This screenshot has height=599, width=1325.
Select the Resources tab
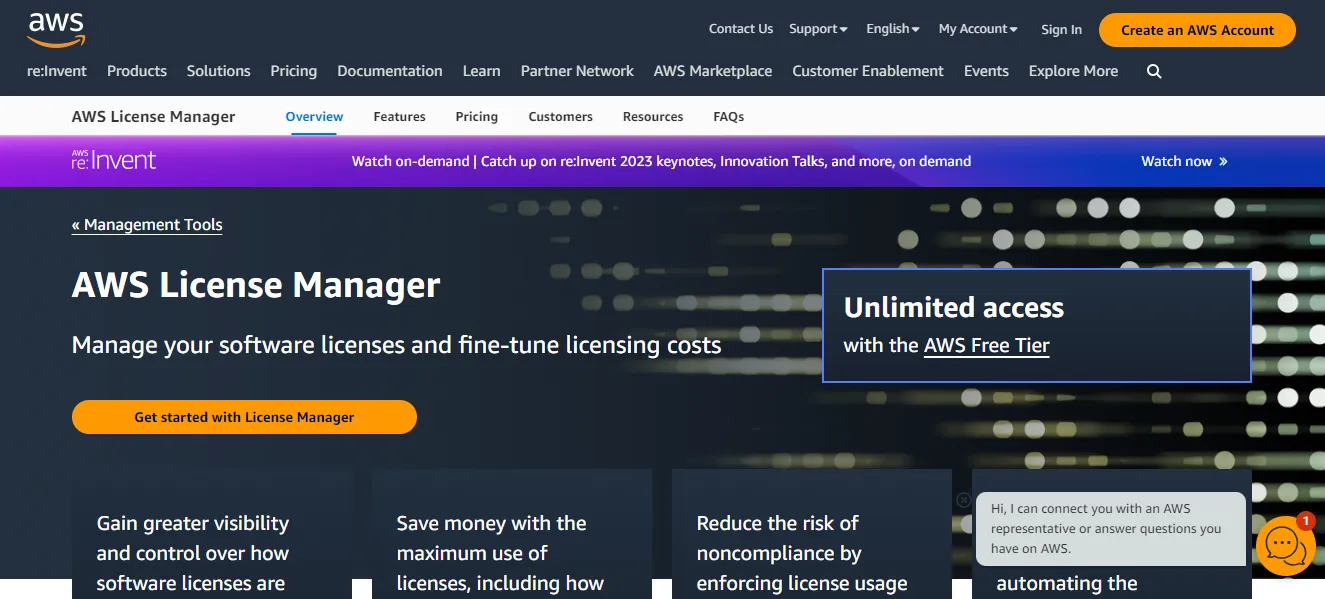[653, 117]
